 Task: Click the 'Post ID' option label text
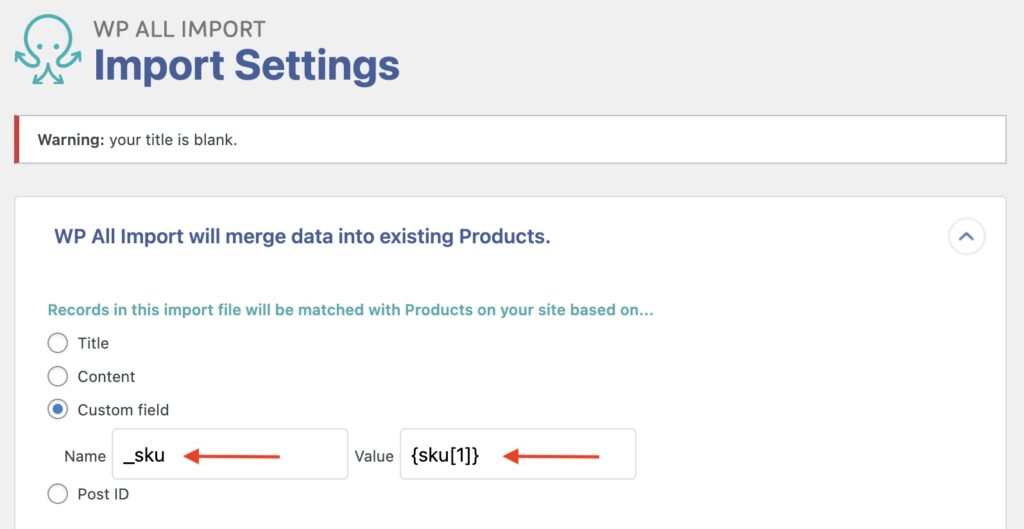pos(103,493)
